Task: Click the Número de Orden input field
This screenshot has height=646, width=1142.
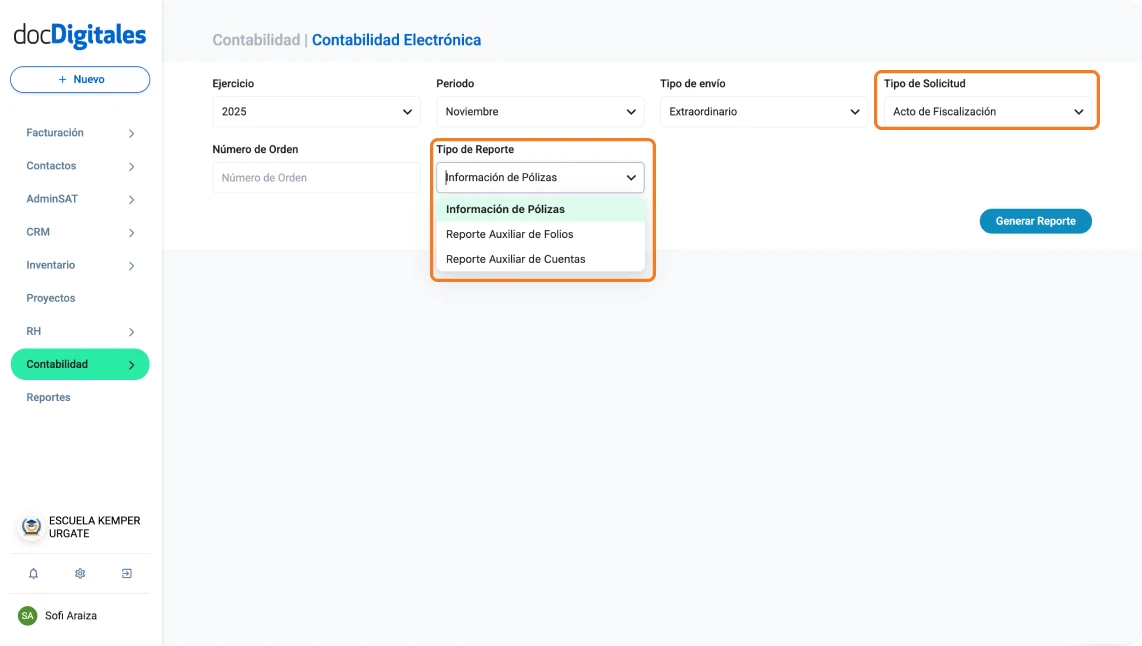Action: coord(316,177)
